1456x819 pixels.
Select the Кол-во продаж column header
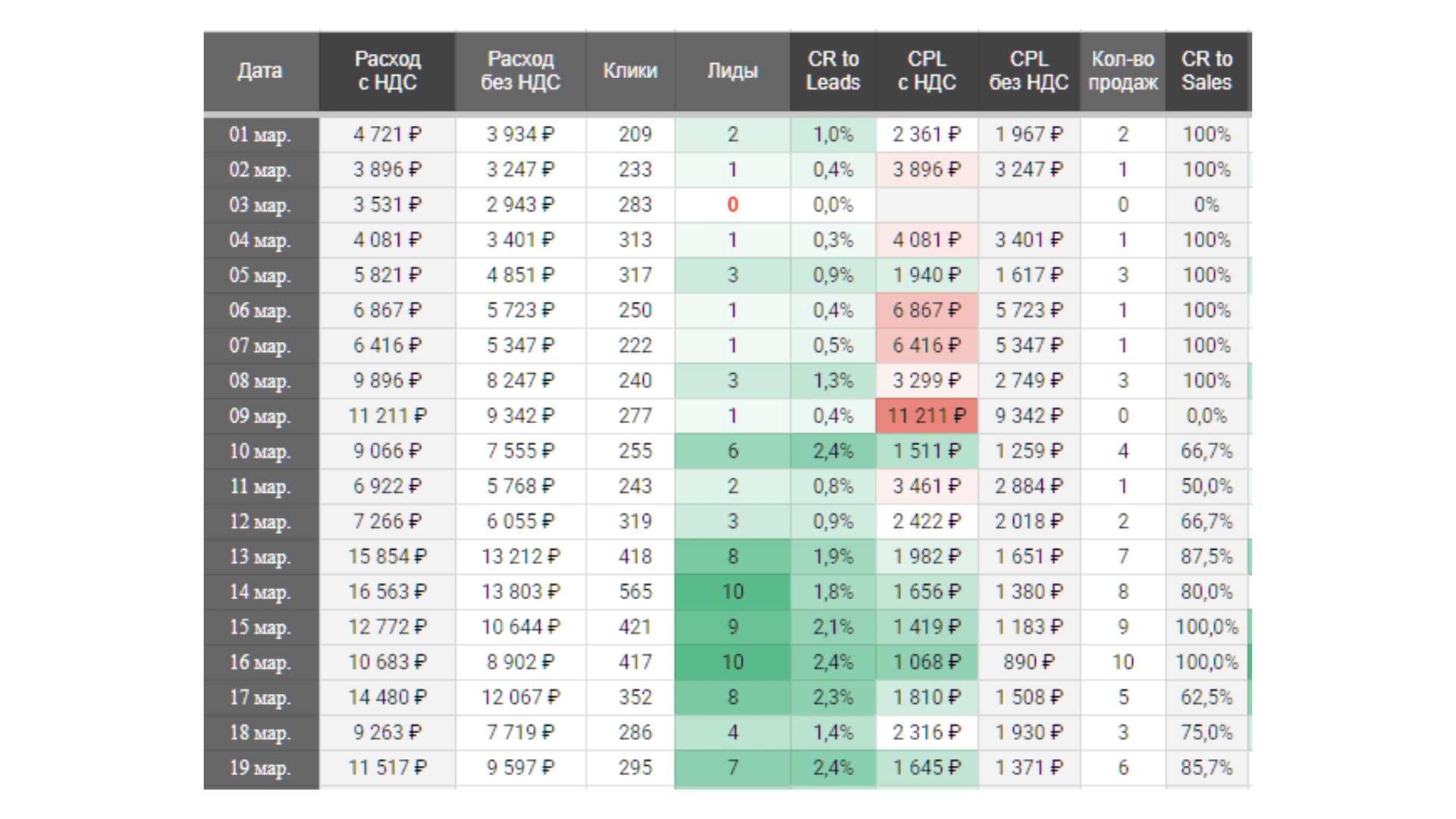(x=1122, y=71)
